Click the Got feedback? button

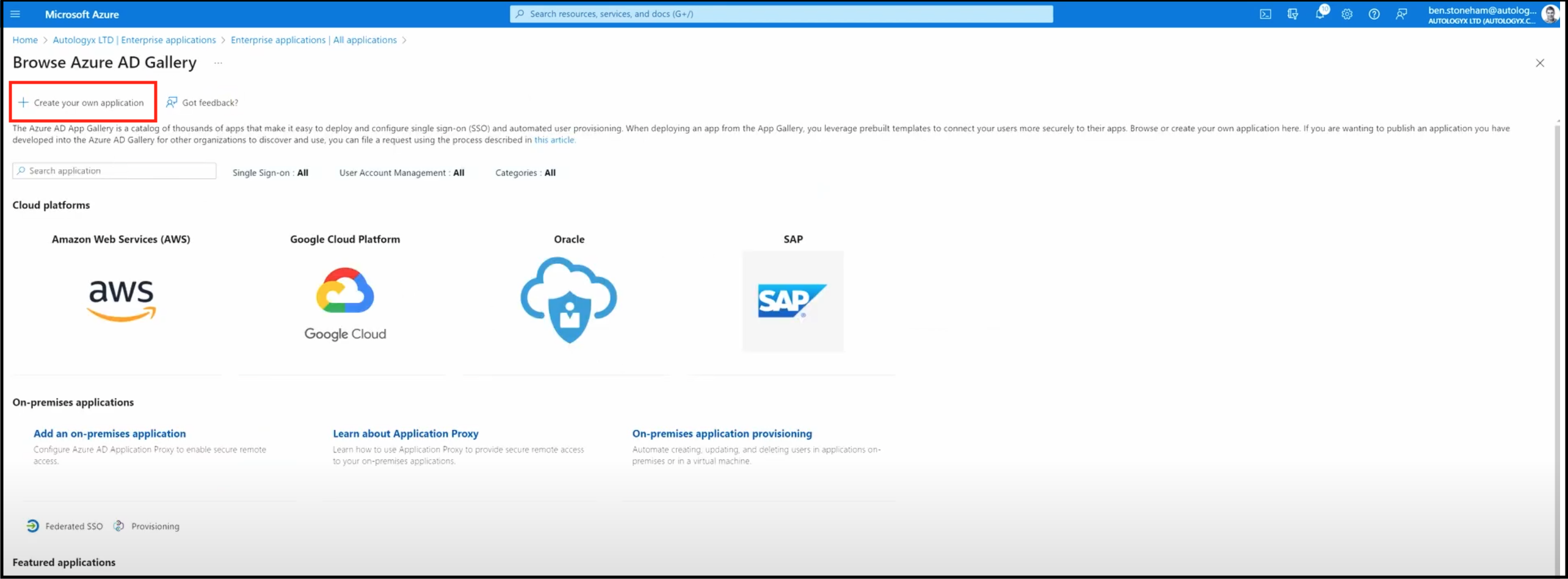[203, 103]
